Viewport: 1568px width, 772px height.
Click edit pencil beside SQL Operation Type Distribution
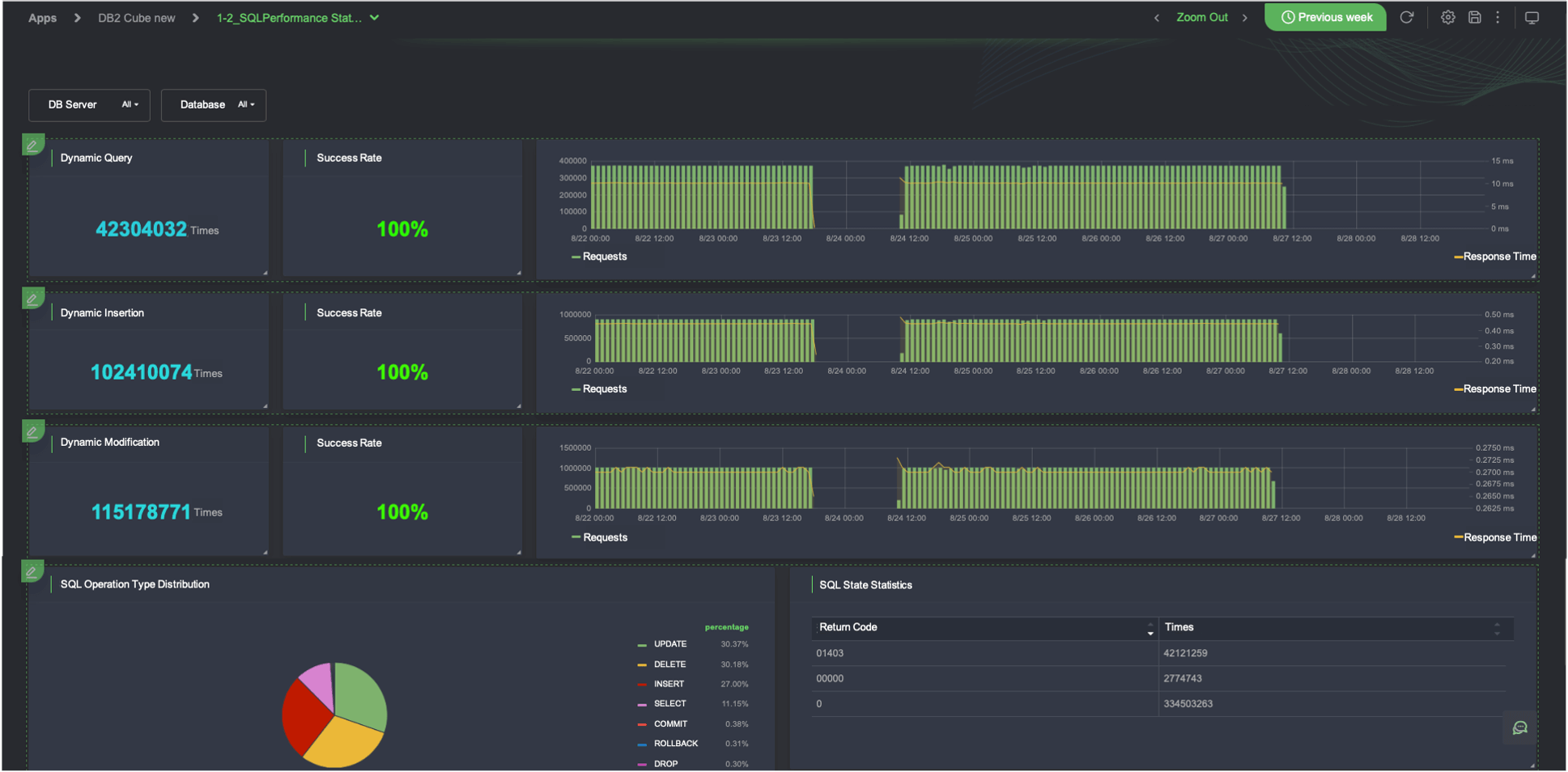click(32, 572)
